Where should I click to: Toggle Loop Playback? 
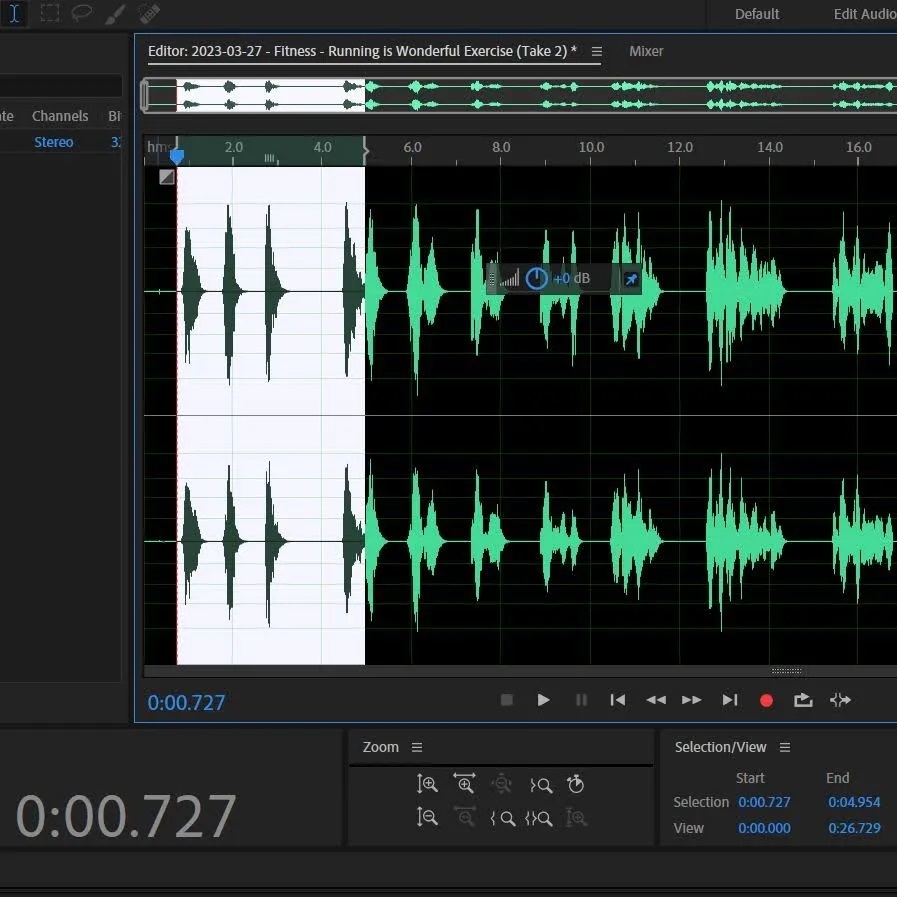point(803,700)
